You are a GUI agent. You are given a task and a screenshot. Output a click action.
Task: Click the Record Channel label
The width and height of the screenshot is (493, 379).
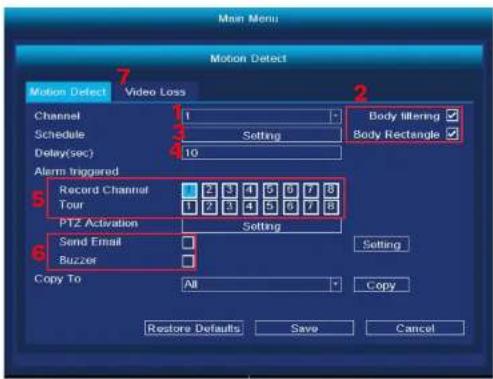point(104,190)
